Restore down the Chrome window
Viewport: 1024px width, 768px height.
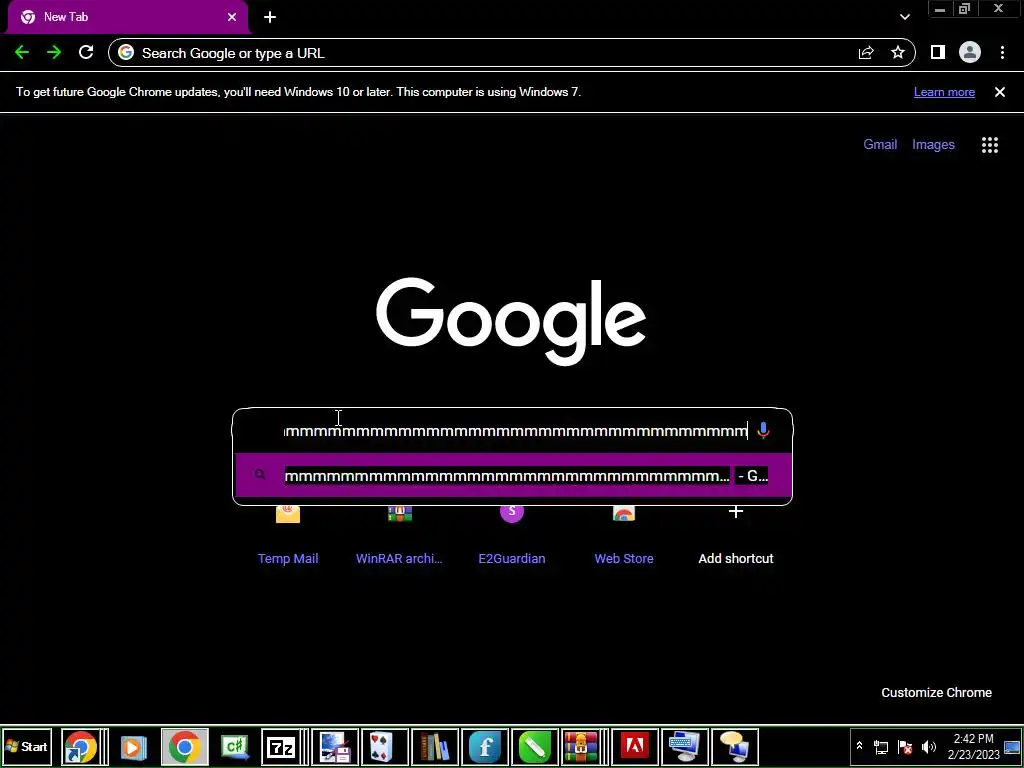click(965, 9)
